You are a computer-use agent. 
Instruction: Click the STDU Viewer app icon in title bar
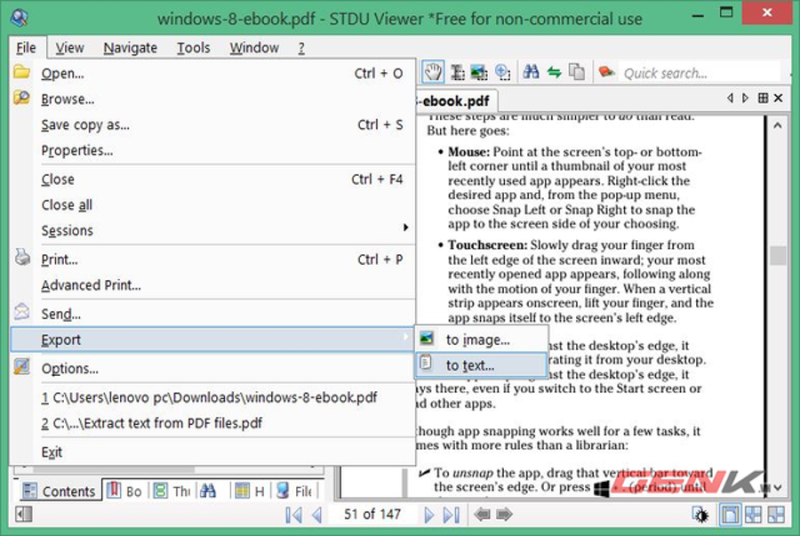click(19, 18)
